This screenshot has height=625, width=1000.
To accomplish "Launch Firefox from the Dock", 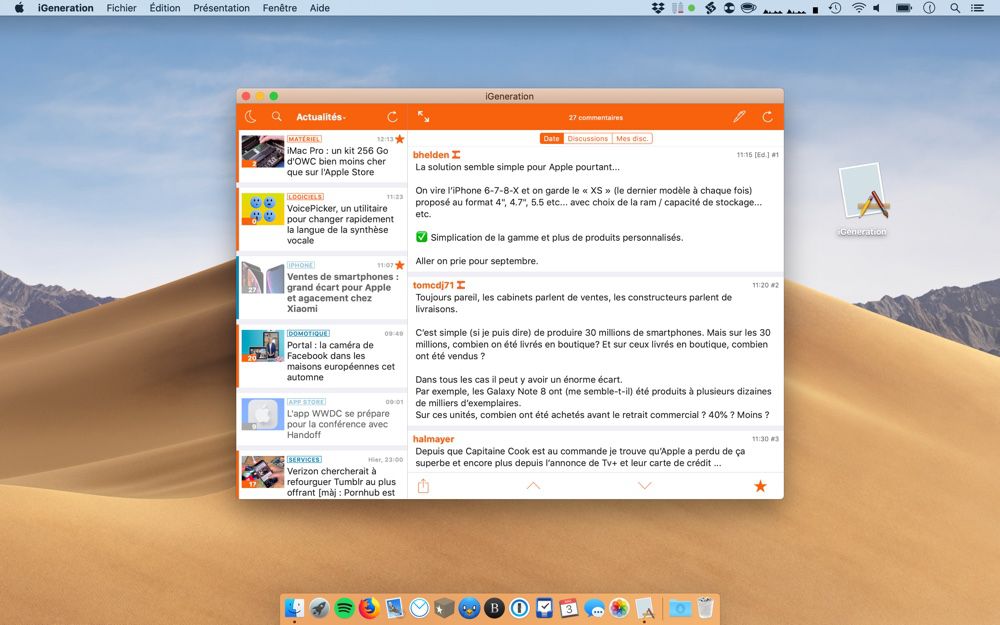I will pyautogui.click(x=369, y=608).
